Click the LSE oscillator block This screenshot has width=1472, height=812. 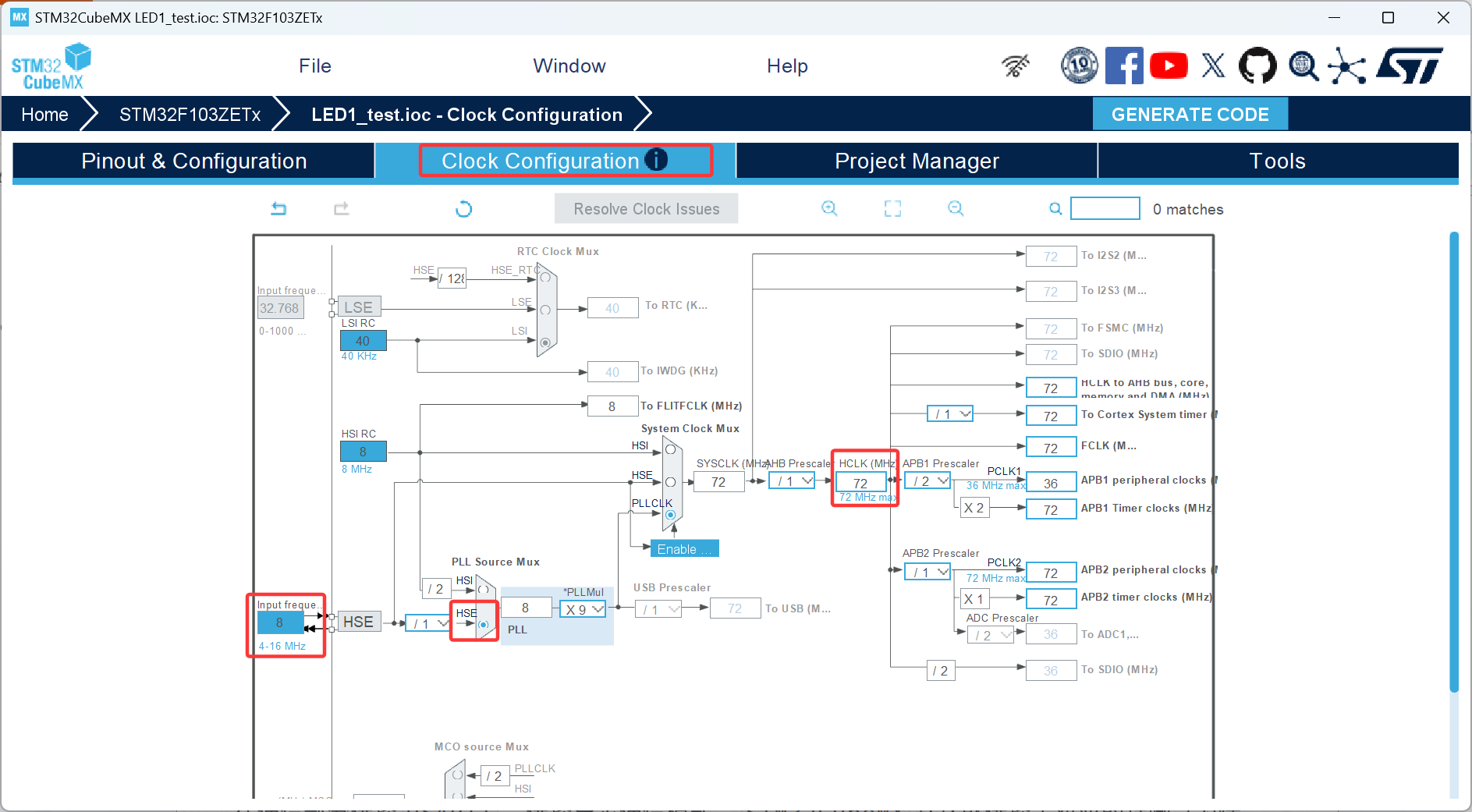[359, 307]
